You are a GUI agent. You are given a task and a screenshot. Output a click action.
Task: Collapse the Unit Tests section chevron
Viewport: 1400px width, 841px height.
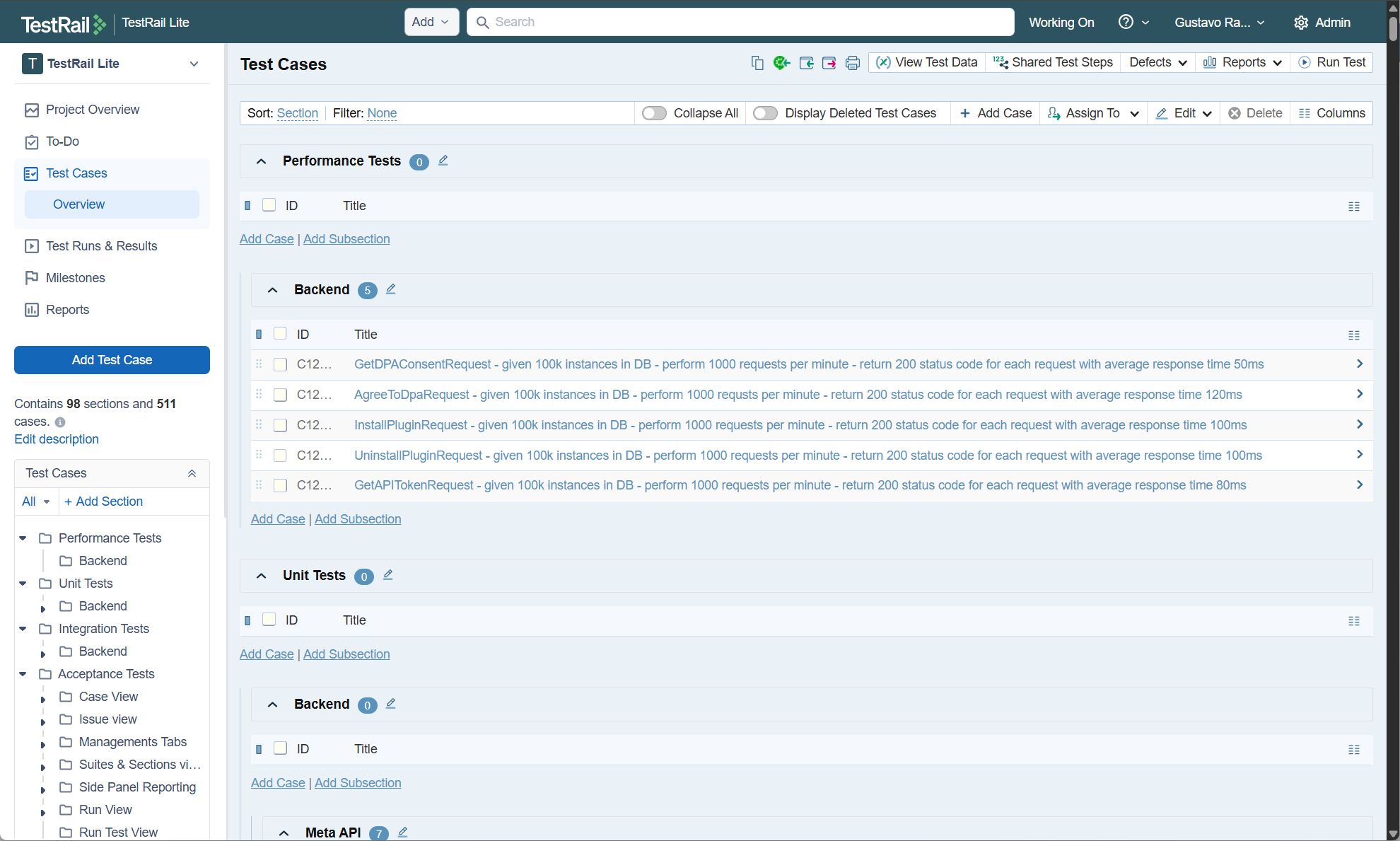point(261,576)
